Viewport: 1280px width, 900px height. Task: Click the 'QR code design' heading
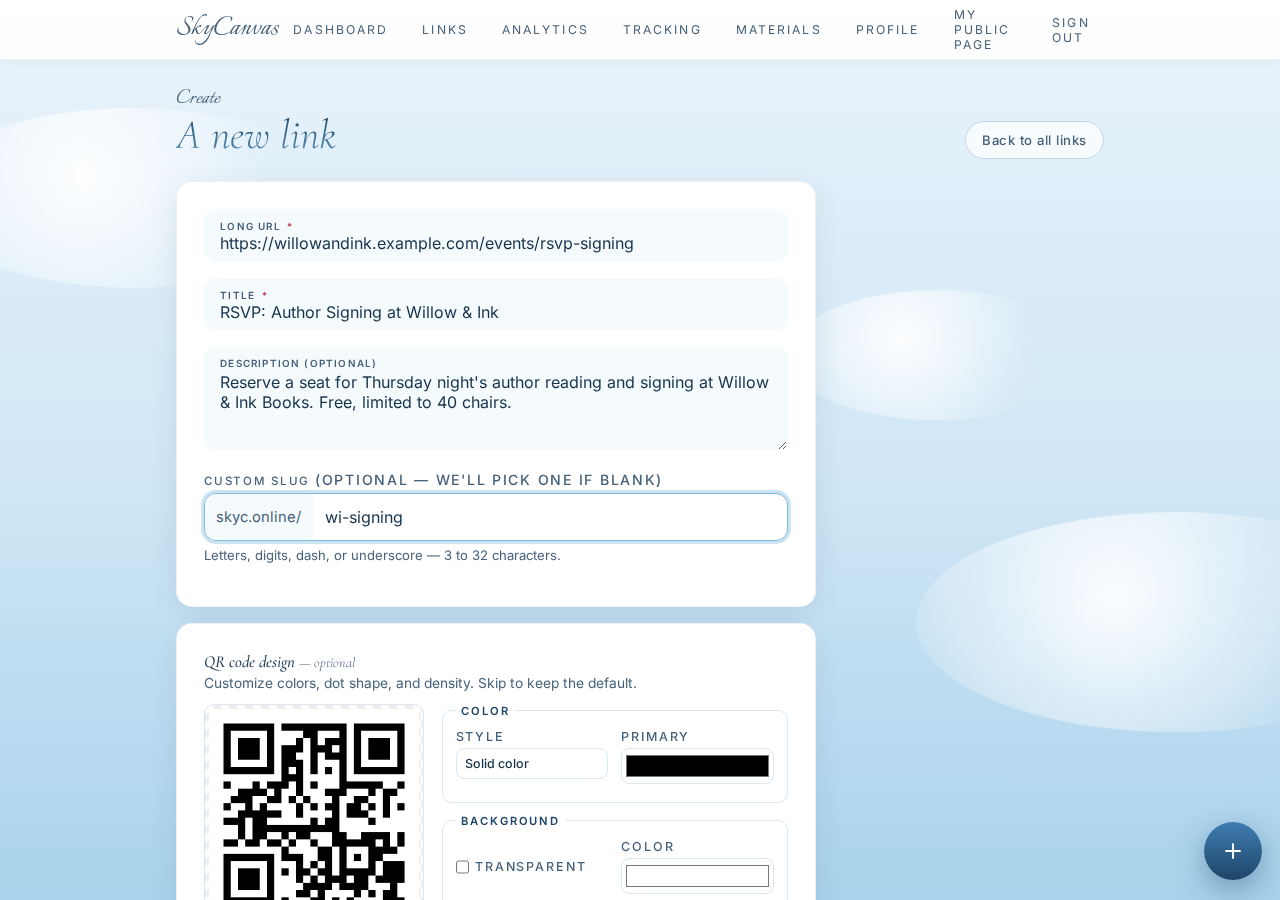pyautogui.click(x=249, y=662)
